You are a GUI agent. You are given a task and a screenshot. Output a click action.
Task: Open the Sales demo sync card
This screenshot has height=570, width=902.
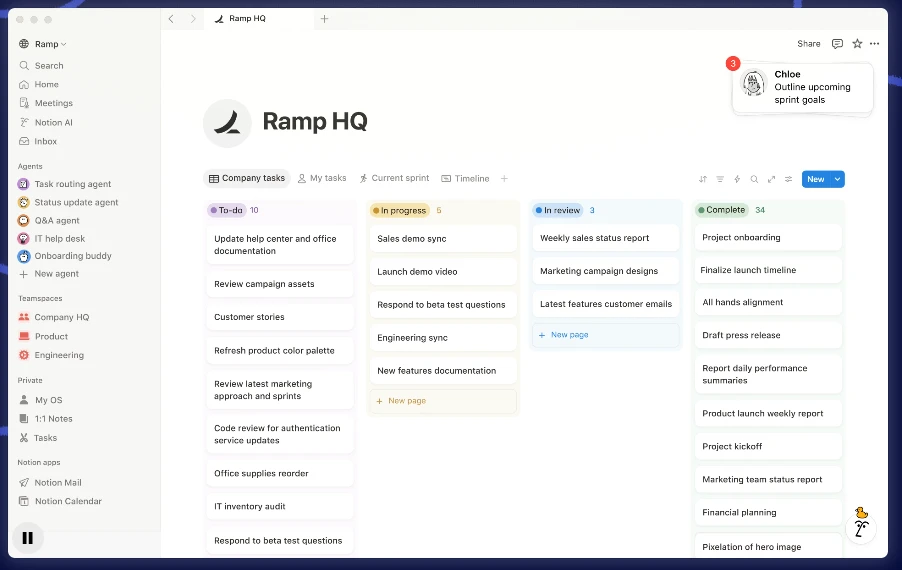pyautogui.click(x=443, y=239)
